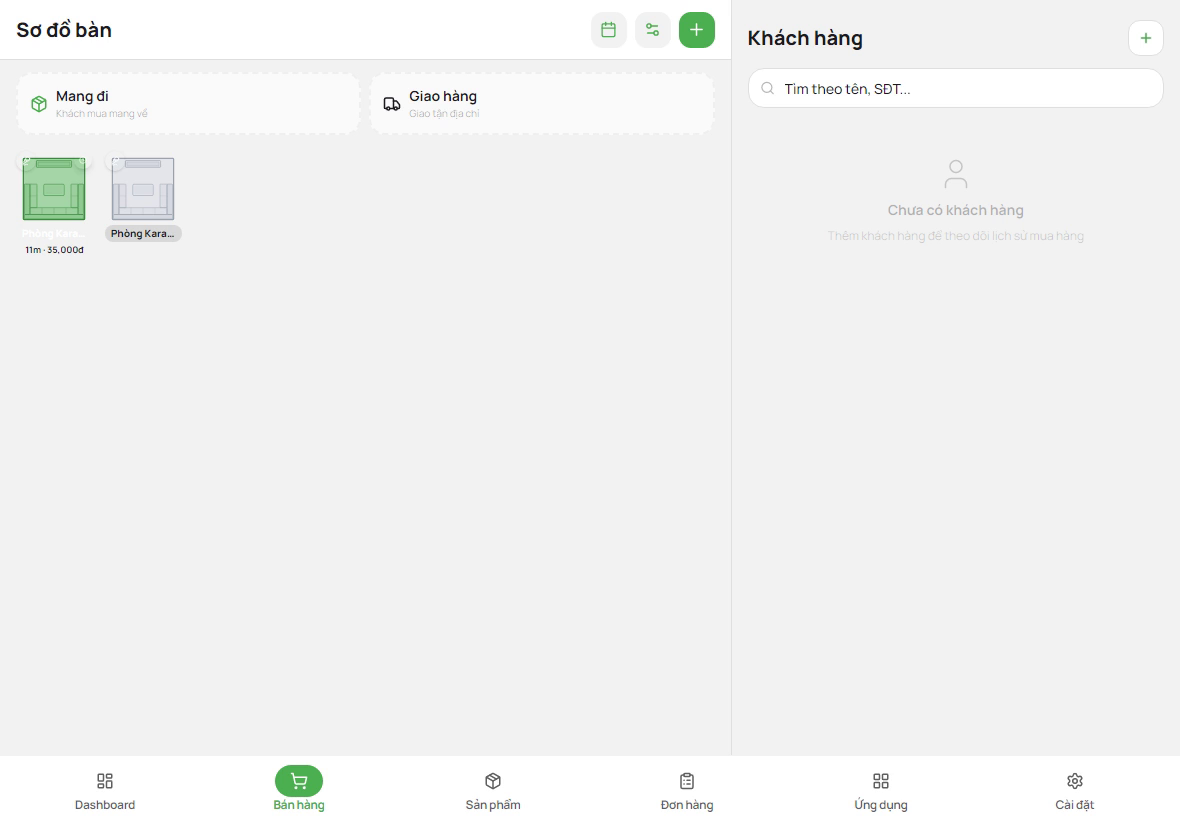Click the Giao hàng delivery truck icon
This screenshot has height=820, width=1180.
point(392,104)
